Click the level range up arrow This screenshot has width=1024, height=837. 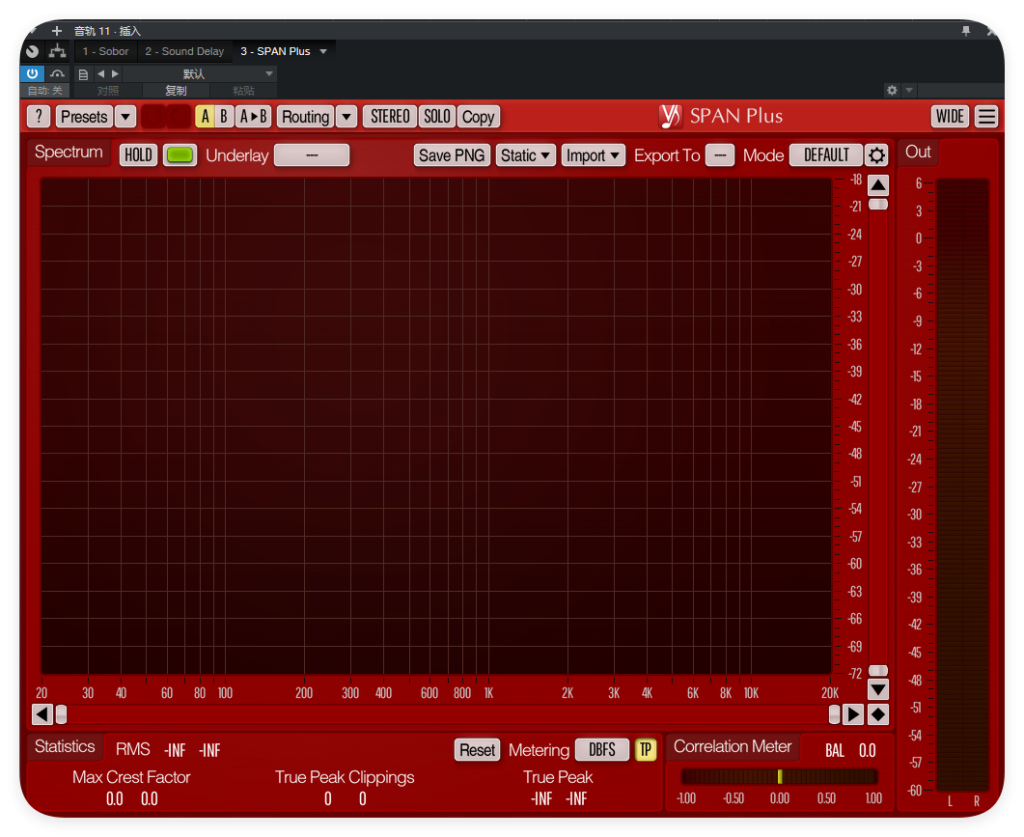click(878, 185)
